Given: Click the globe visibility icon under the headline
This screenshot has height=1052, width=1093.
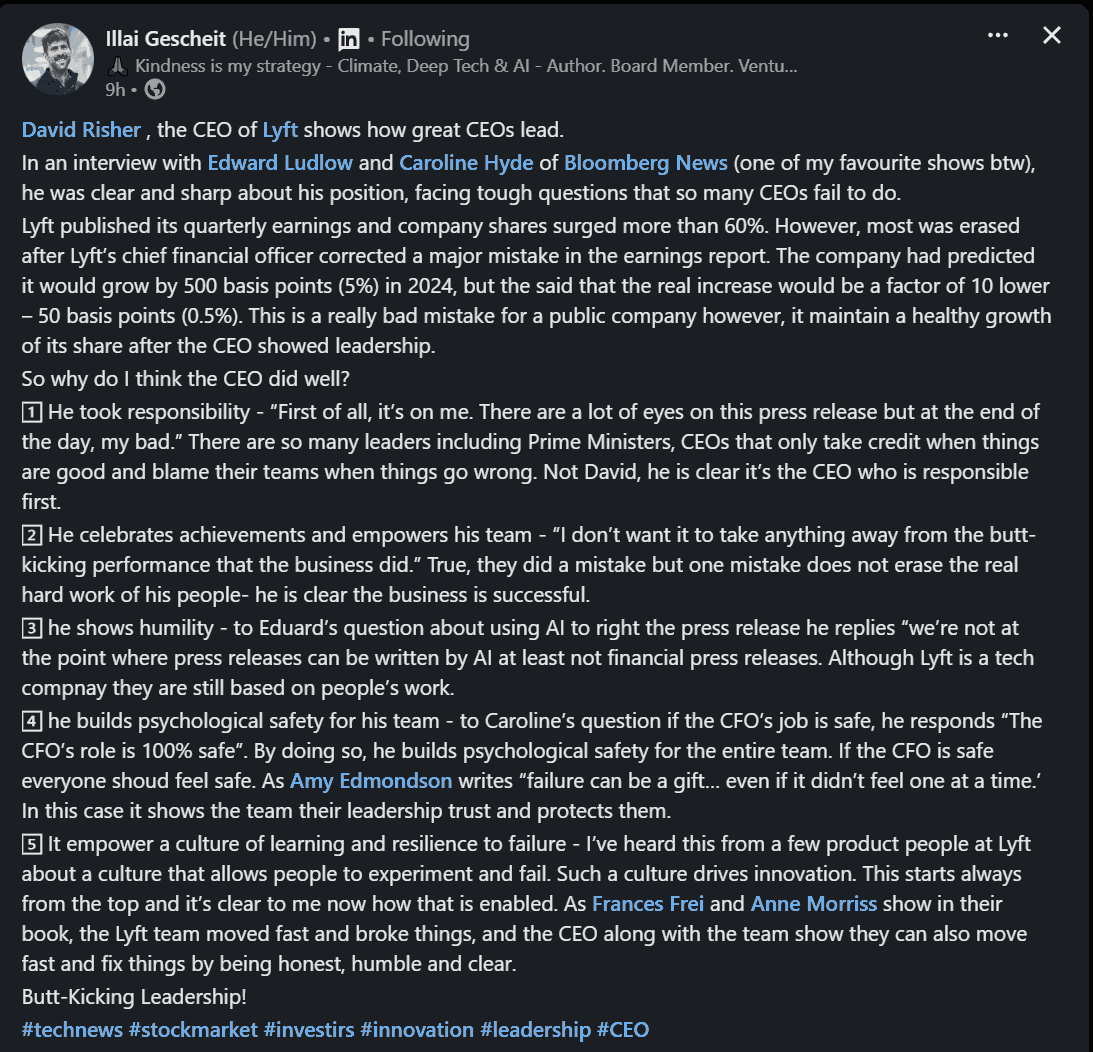Looking at the screenshot, I should (x=155, y=89).
